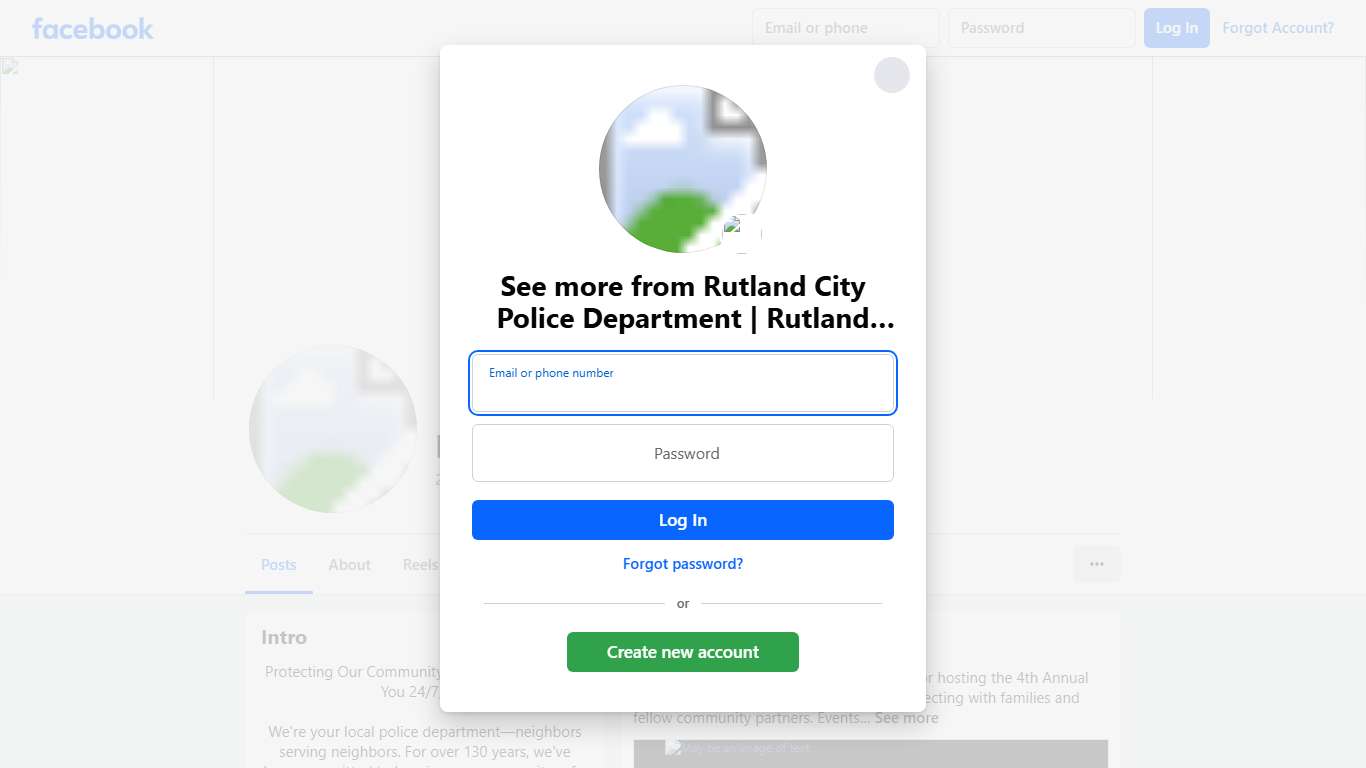Click the page profile picture in the popup
The width and height of the screenshot is (1366, 768).
coord(682,168)
